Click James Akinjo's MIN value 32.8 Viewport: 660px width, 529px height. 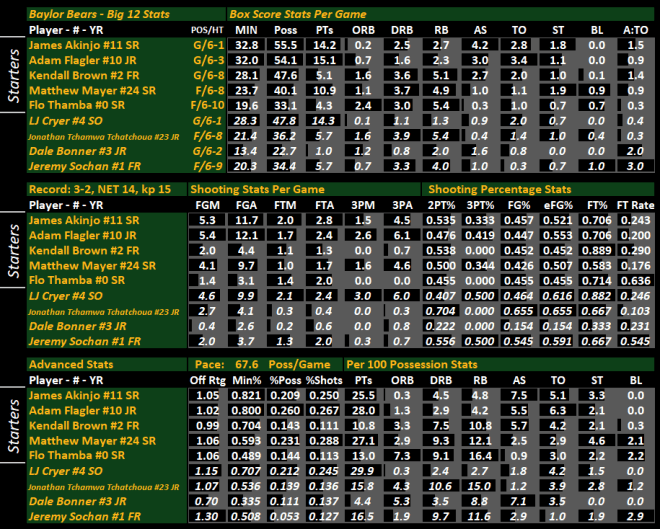(247, 45)
